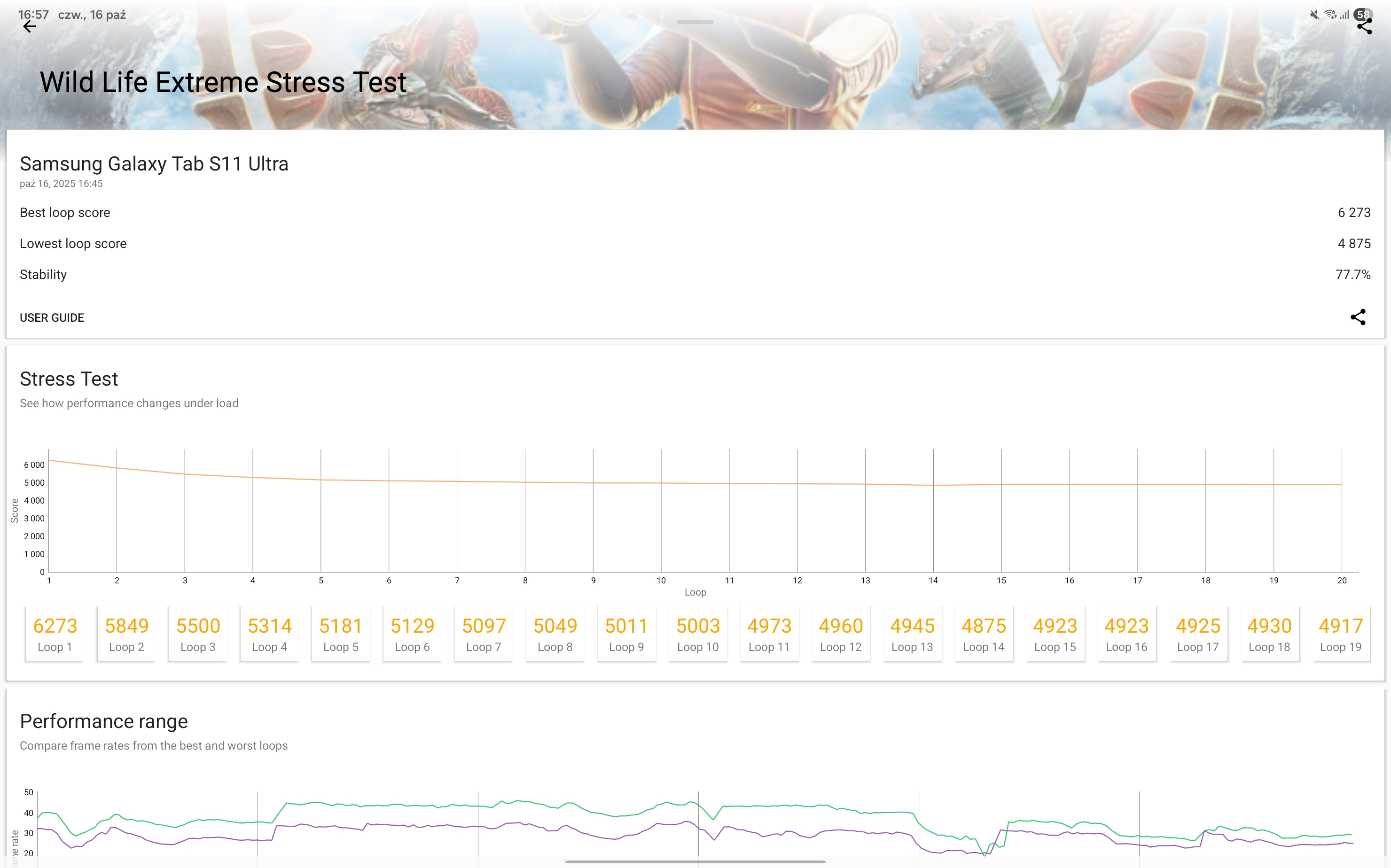Tap the Loop 19 score card
The width and height of the screenshot is (1391, 868).
click(x=1340, y=634)
